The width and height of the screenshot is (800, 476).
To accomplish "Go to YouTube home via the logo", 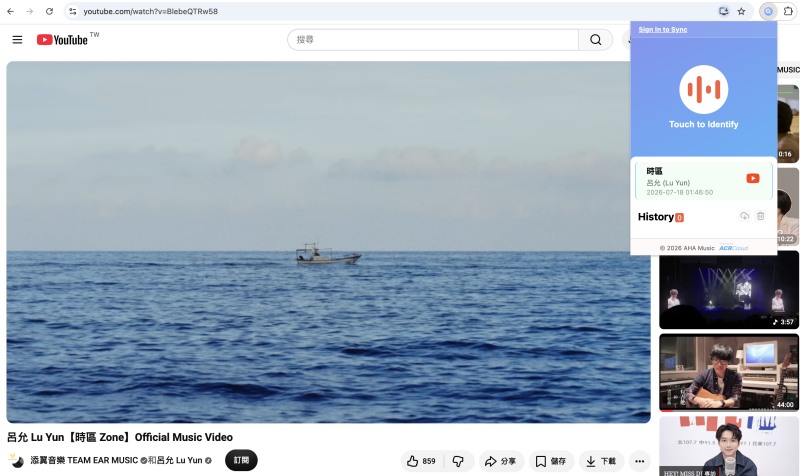I will click(x=62, y=39).
